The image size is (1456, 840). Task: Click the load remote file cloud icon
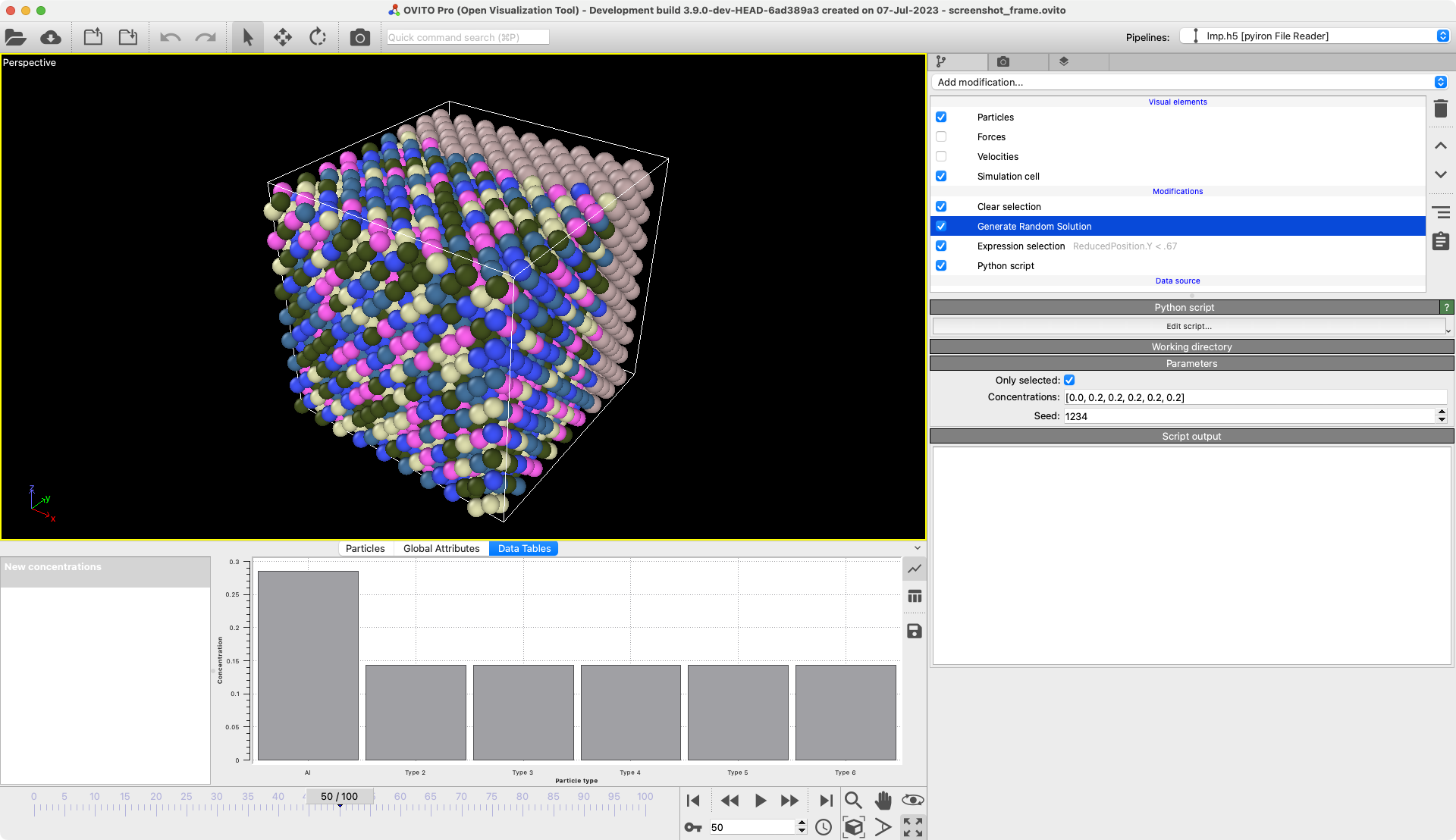click(51, 37)
